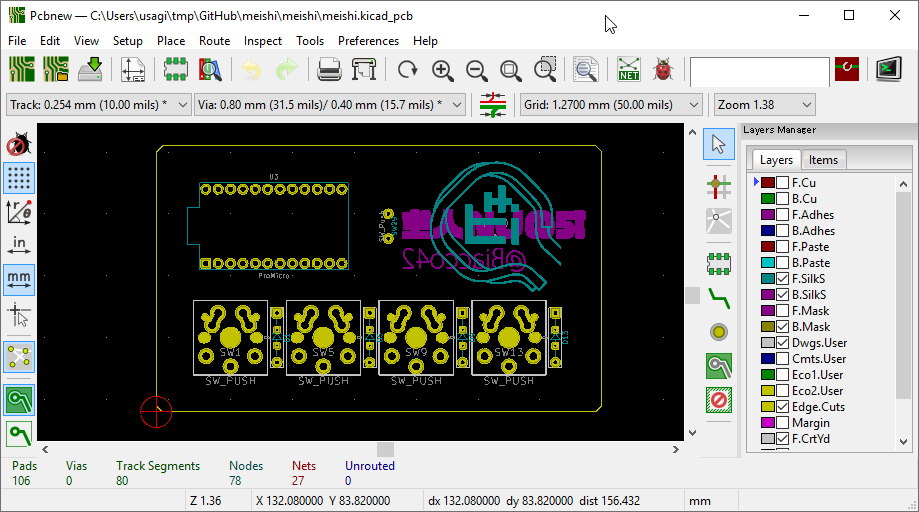Open the scripting console icon
The height and width of the screenshot is (512, 919).
[889, 69]
